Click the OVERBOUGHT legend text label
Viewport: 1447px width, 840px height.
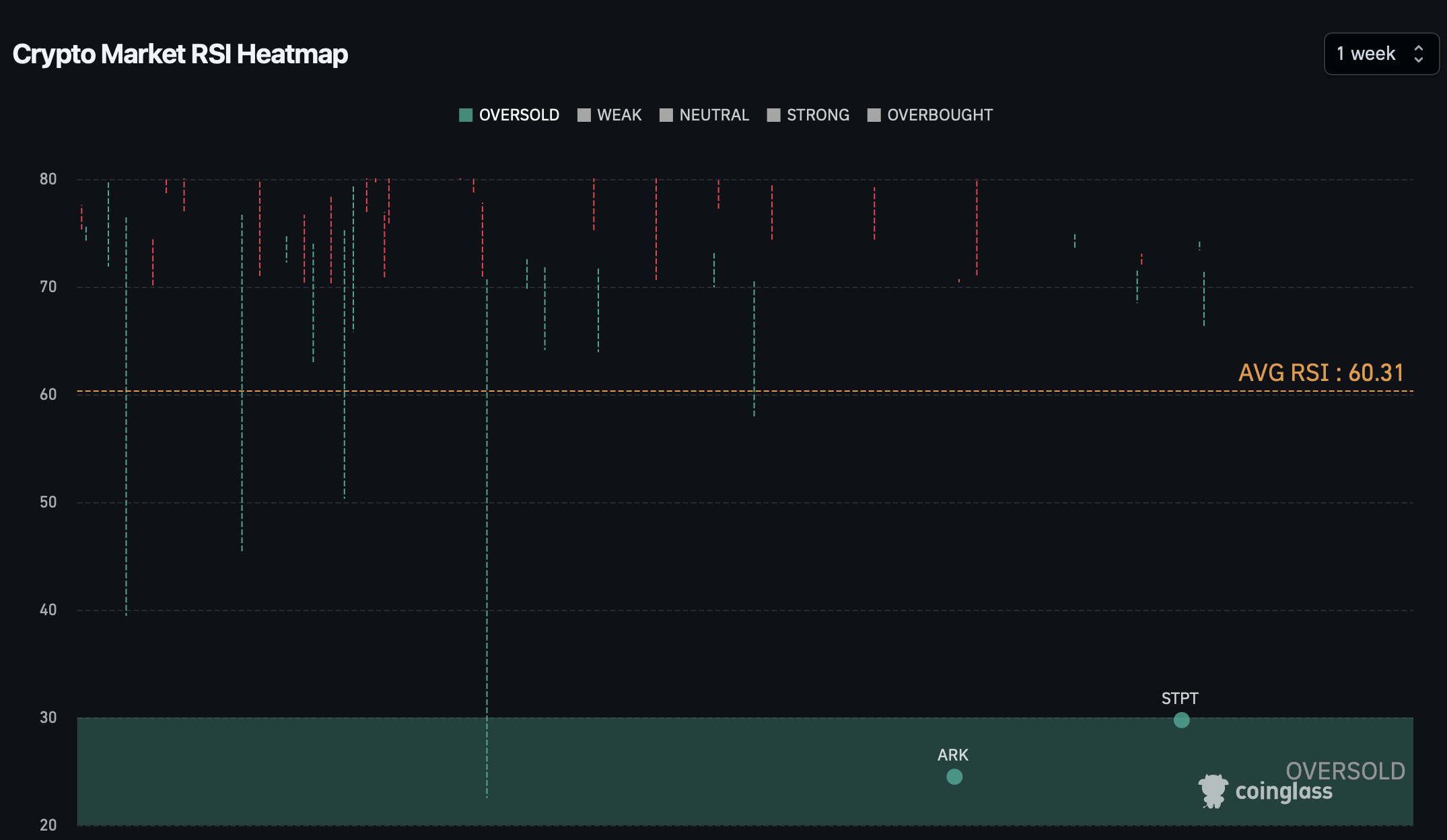tap(940, 115)
